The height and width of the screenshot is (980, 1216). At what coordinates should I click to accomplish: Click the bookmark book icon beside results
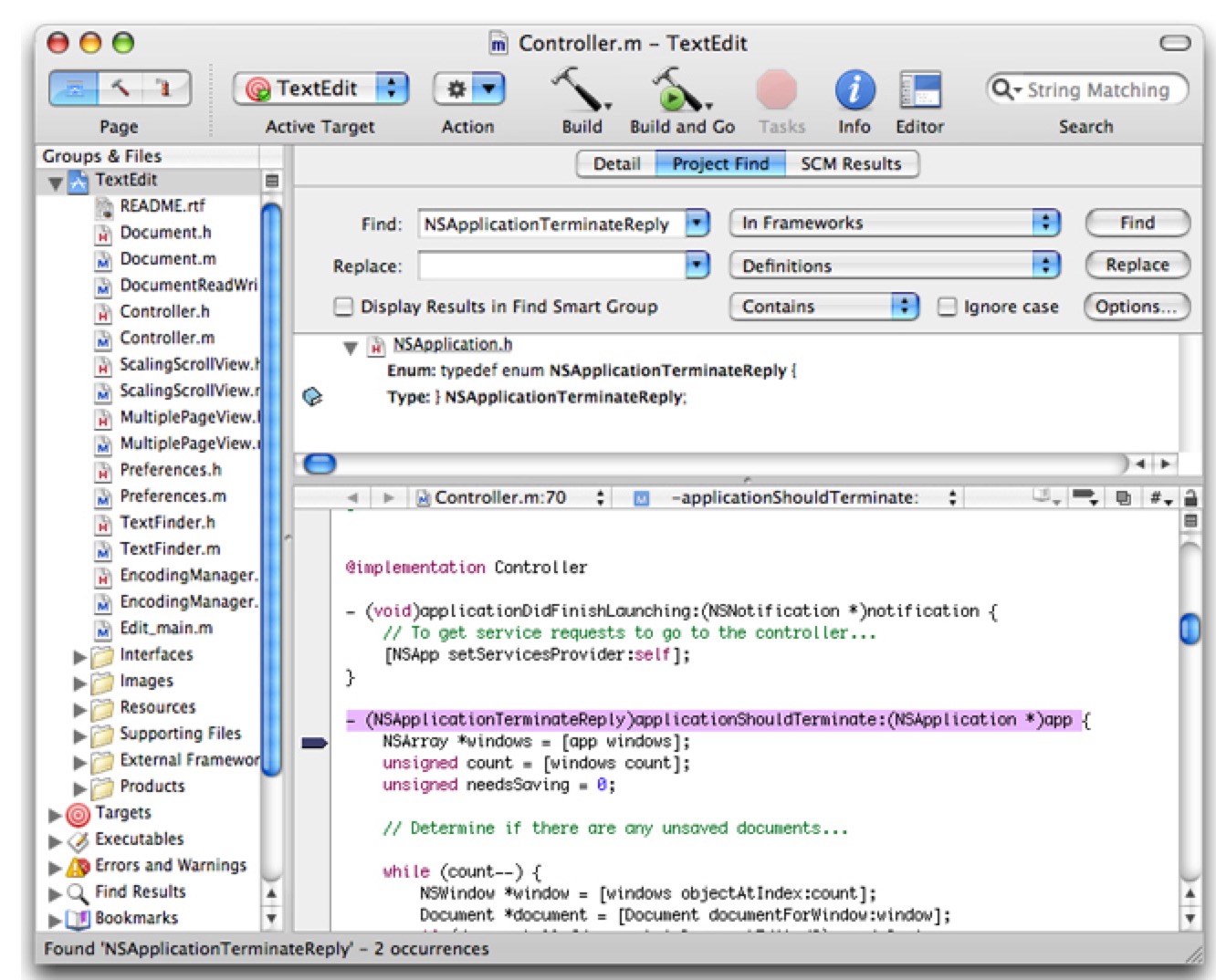click(312, 397)
